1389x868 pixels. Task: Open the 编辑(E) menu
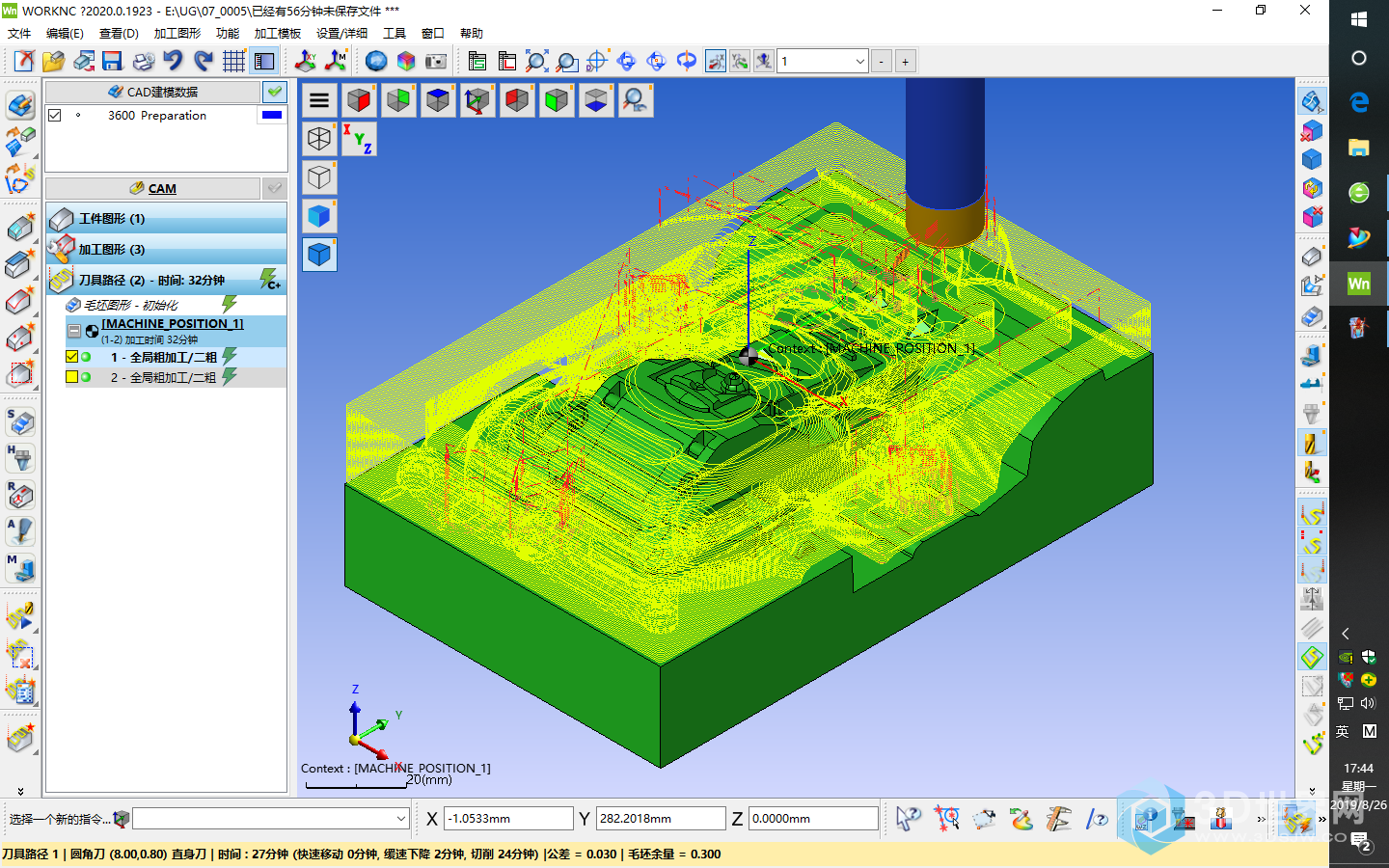[65, 33]
